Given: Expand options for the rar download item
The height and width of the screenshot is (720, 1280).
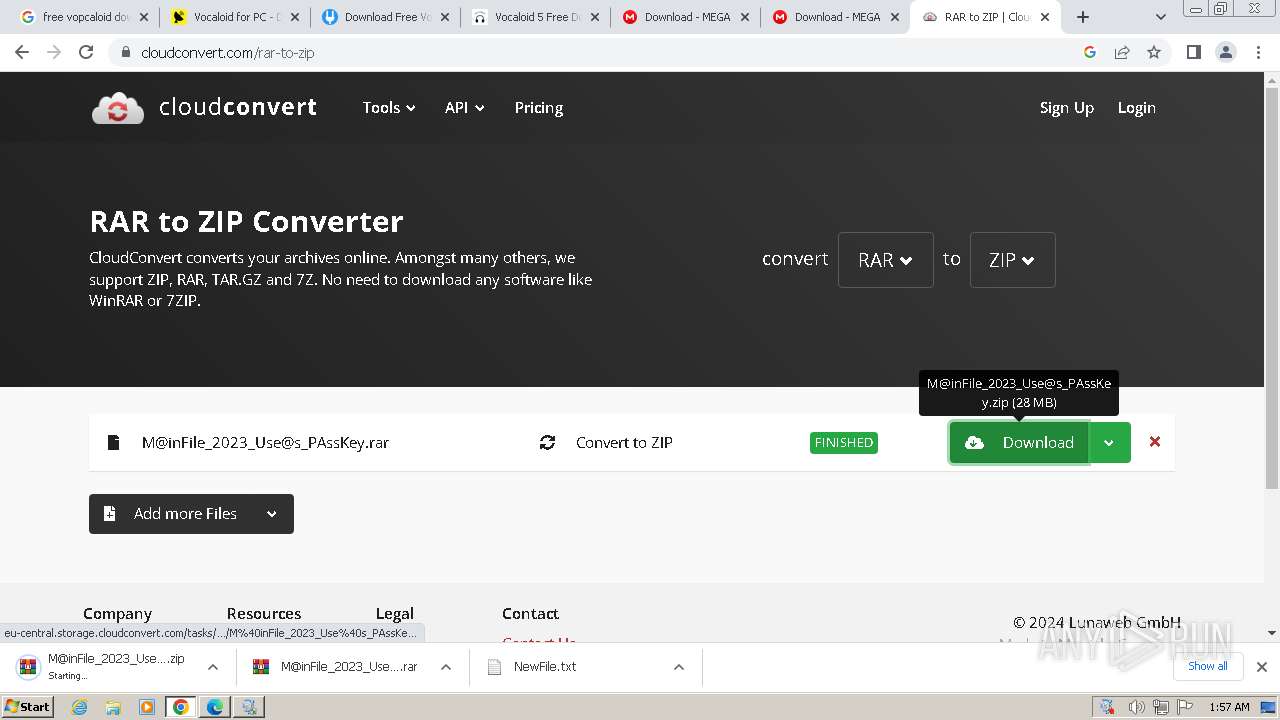Looking at the screenshot, I should (x=446, y=667).
